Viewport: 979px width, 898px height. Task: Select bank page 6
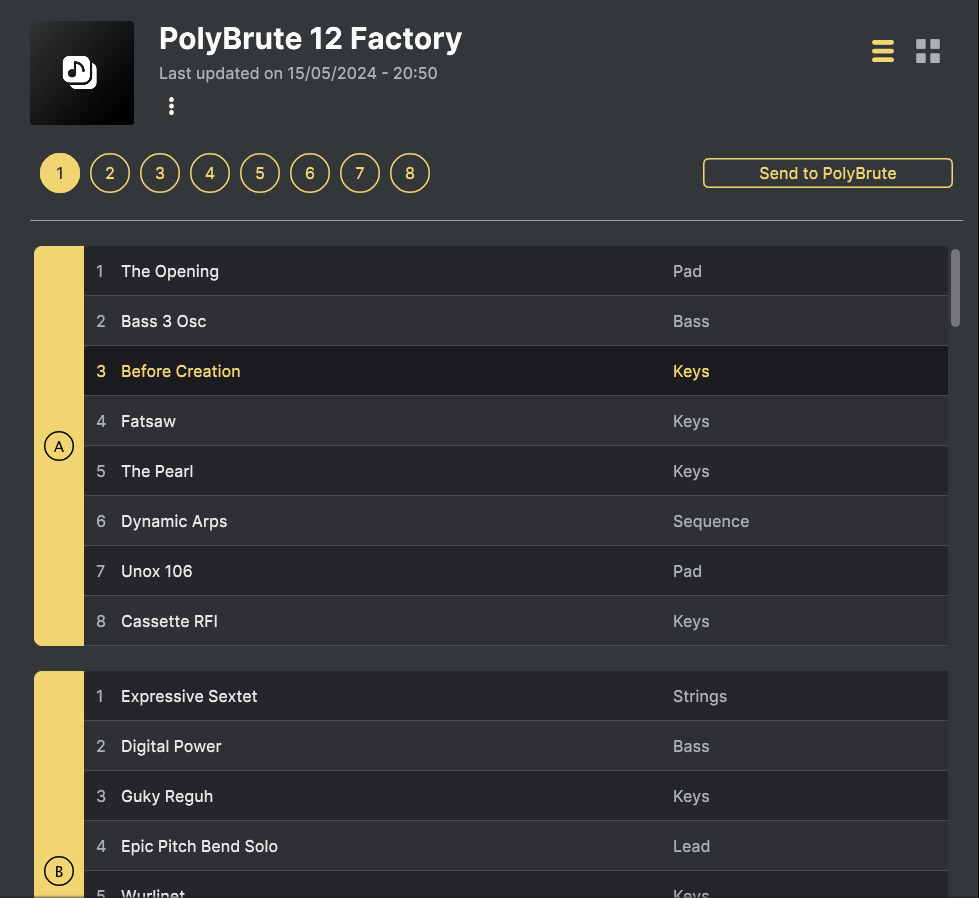(310, 173)
